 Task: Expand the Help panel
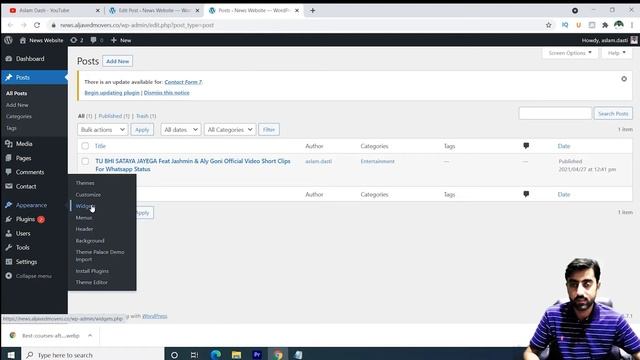coord(616,53)
